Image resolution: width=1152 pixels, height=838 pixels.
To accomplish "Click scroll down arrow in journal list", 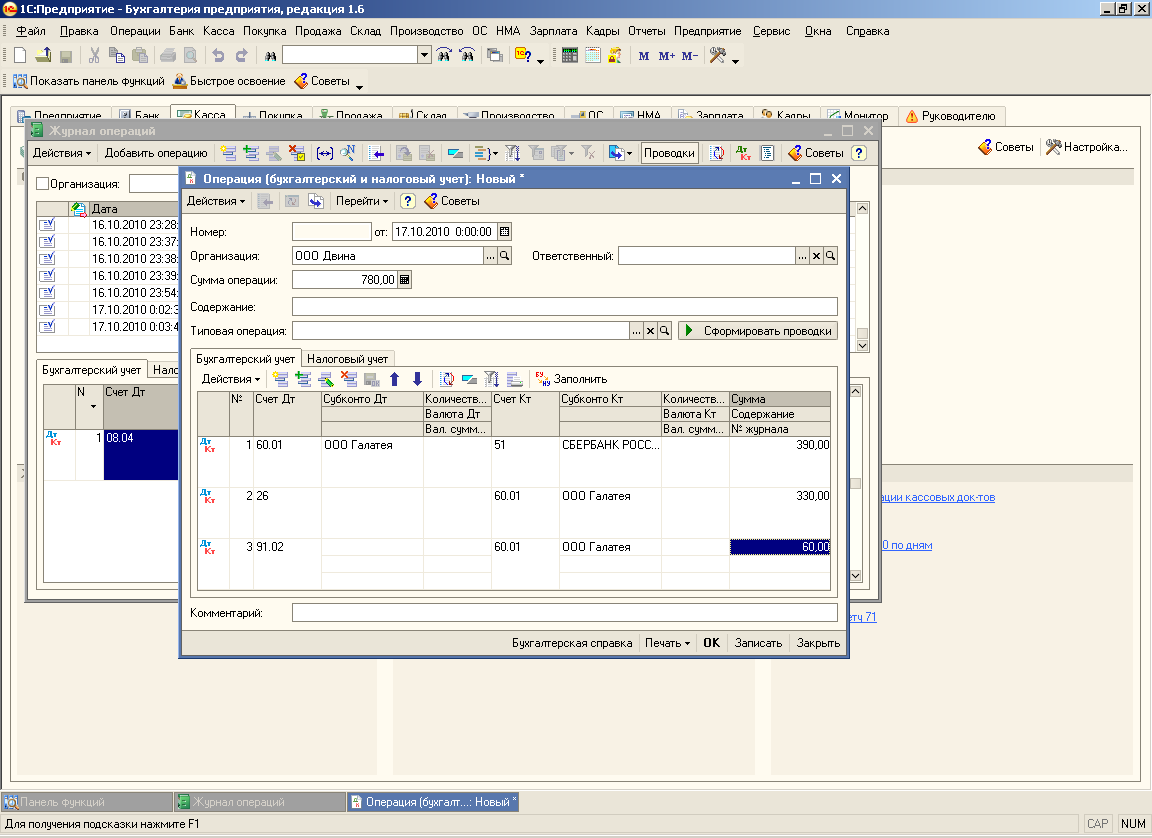I will point(863,345).
